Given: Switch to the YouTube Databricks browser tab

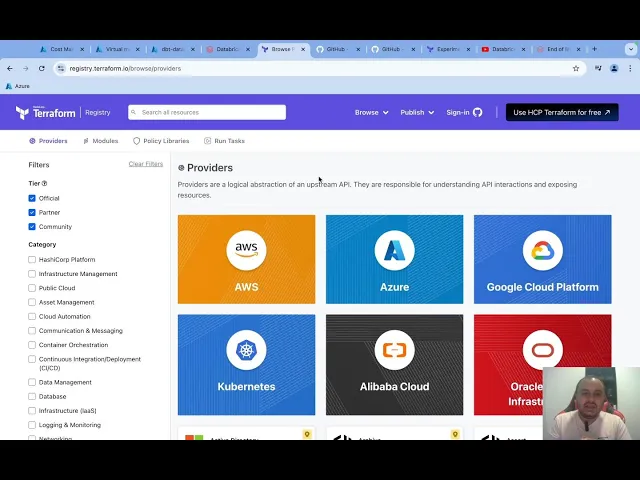Looking at the screenshot, I should pos(502,49).
